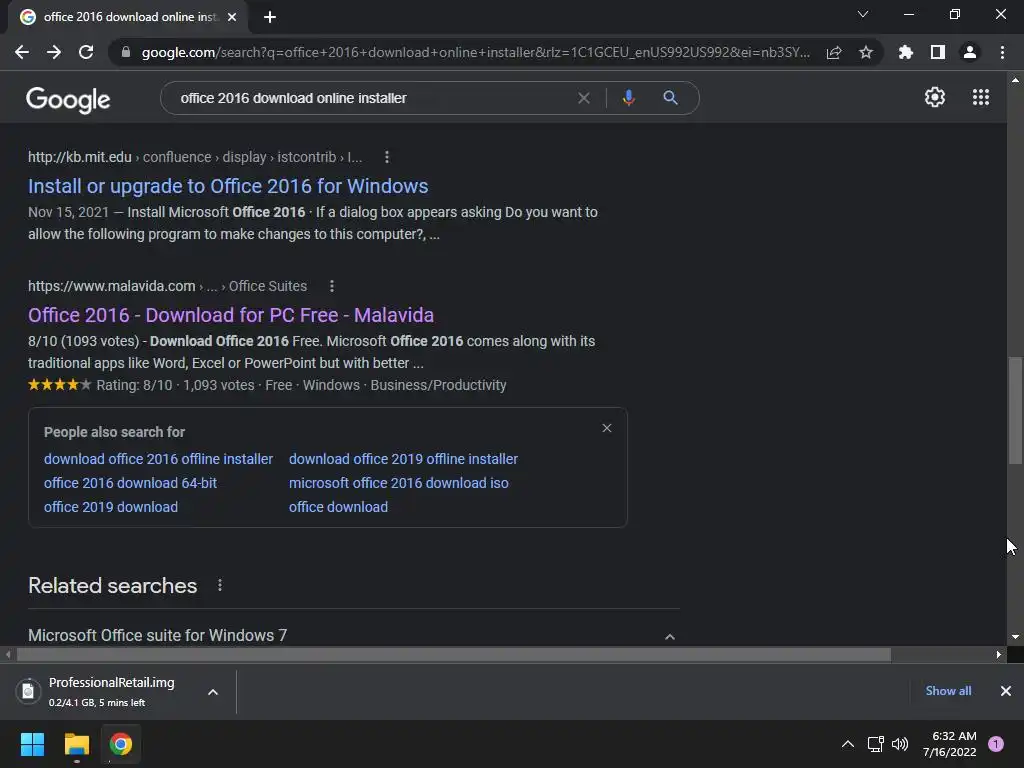1024x768 pixels.
Task: Open the Google apps grid
Action: (980, 97)
